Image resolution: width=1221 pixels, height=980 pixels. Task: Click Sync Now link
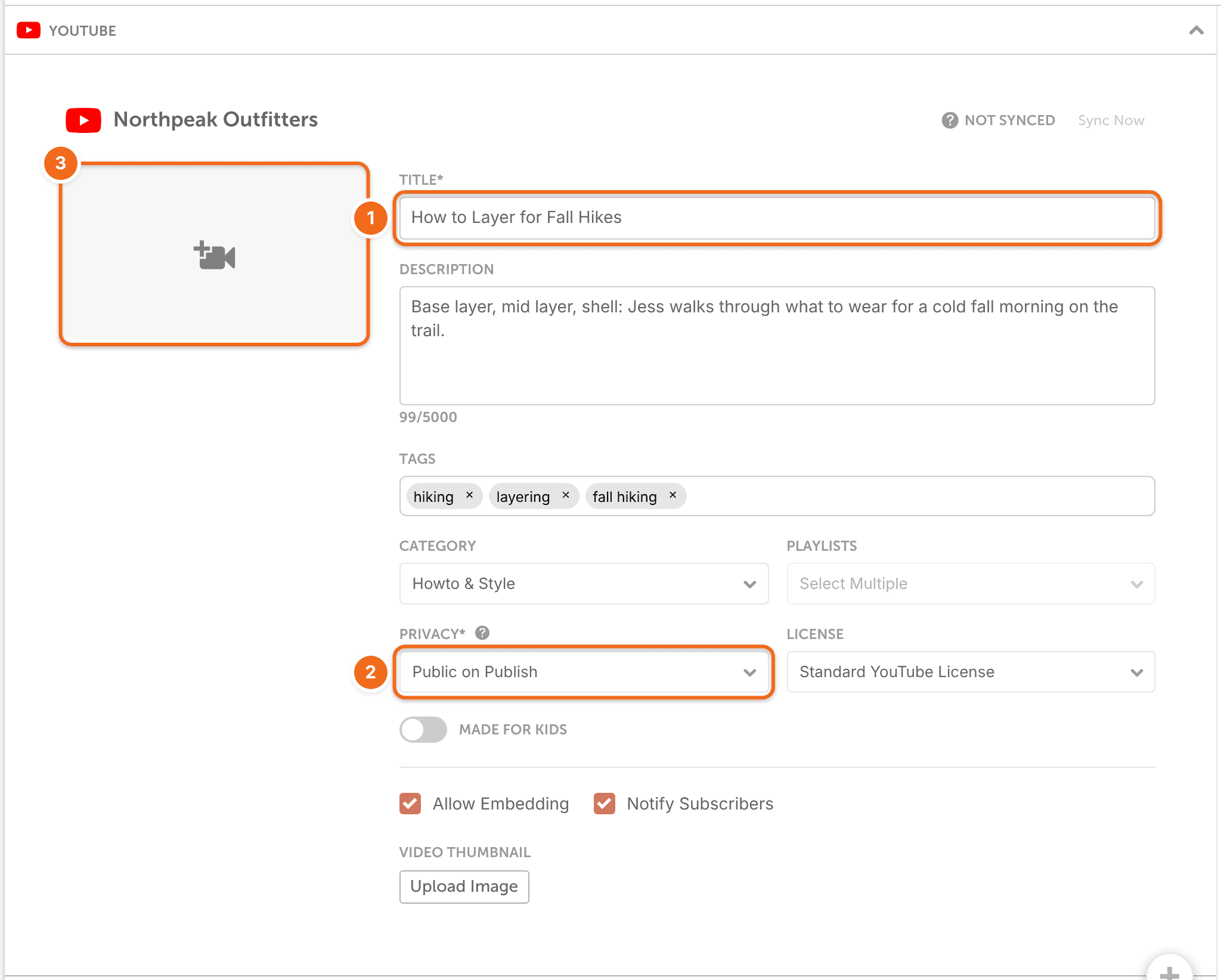coord(1111,120)
